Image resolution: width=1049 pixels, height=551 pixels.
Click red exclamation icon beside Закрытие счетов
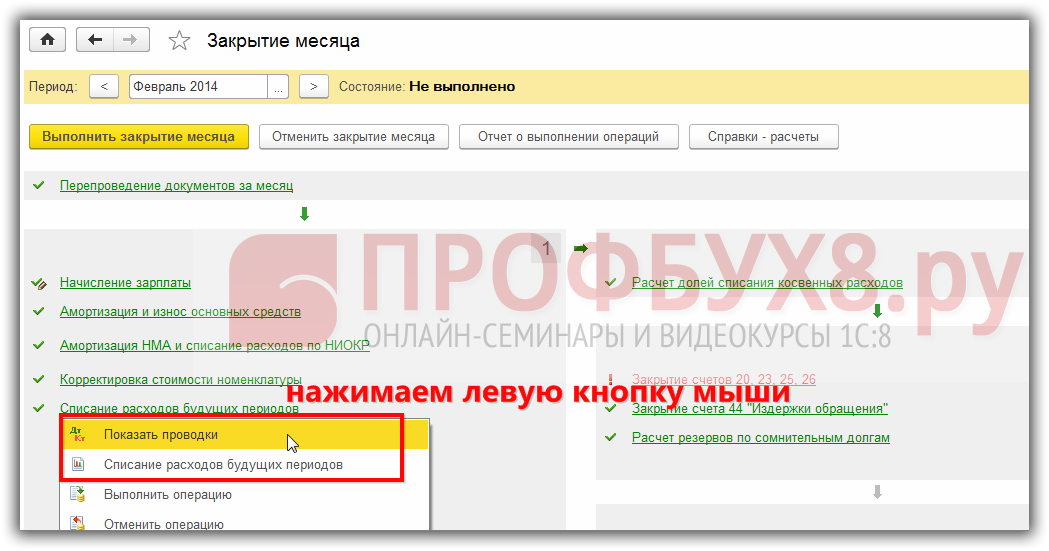610,380
